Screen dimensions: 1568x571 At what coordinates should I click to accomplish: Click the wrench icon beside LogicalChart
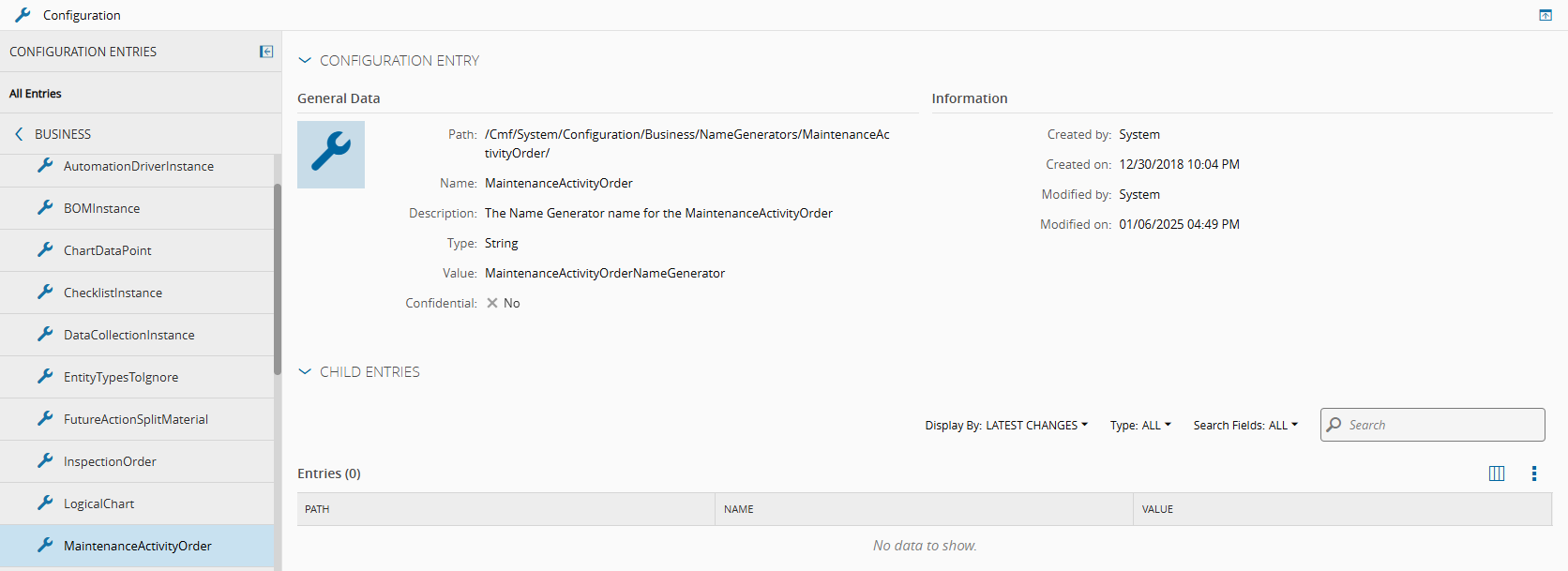[45, 503]
